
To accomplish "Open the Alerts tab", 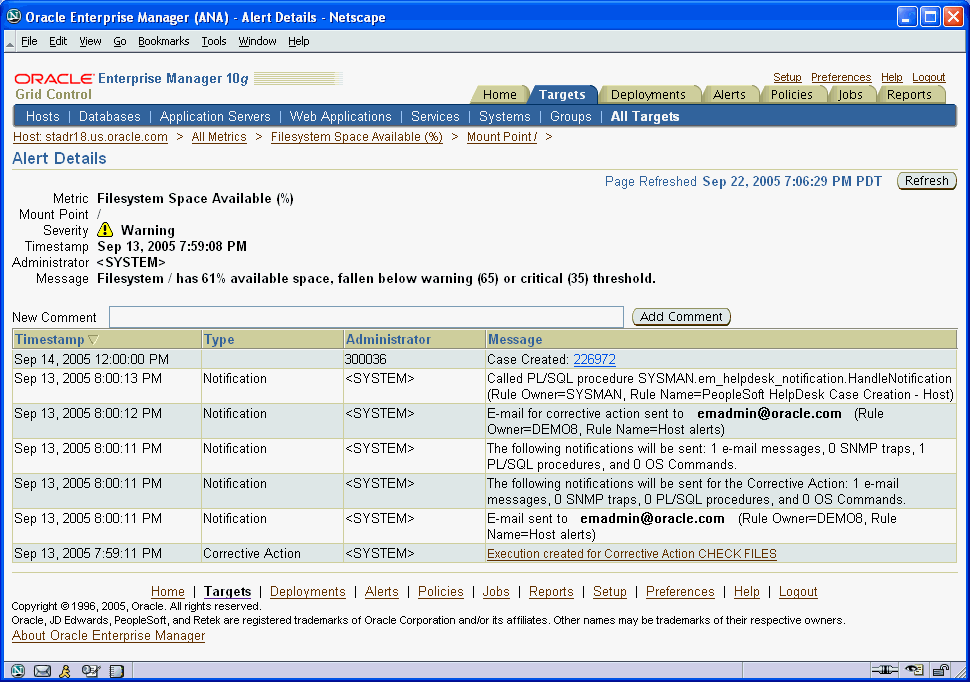I will (731, 94).
